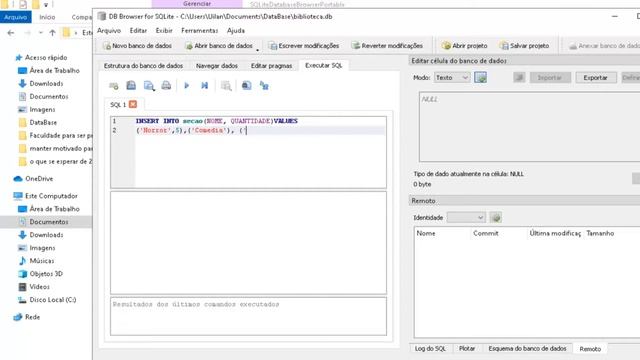
Task: Open DataBase folder in Explorer sidebar
Action: pyautogui.click(x=43, y=122)
